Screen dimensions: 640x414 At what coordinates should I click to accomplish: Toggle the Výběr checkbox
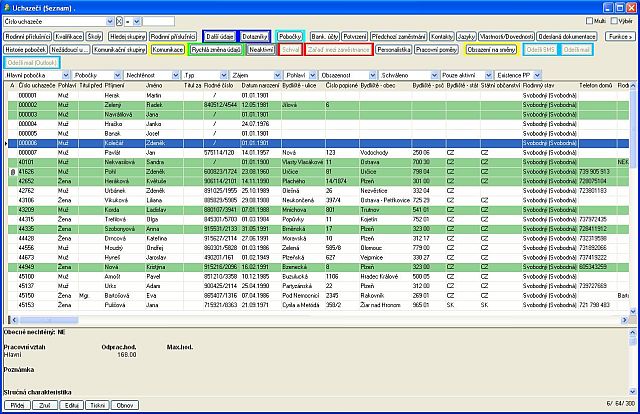click(x=614, y=21)
